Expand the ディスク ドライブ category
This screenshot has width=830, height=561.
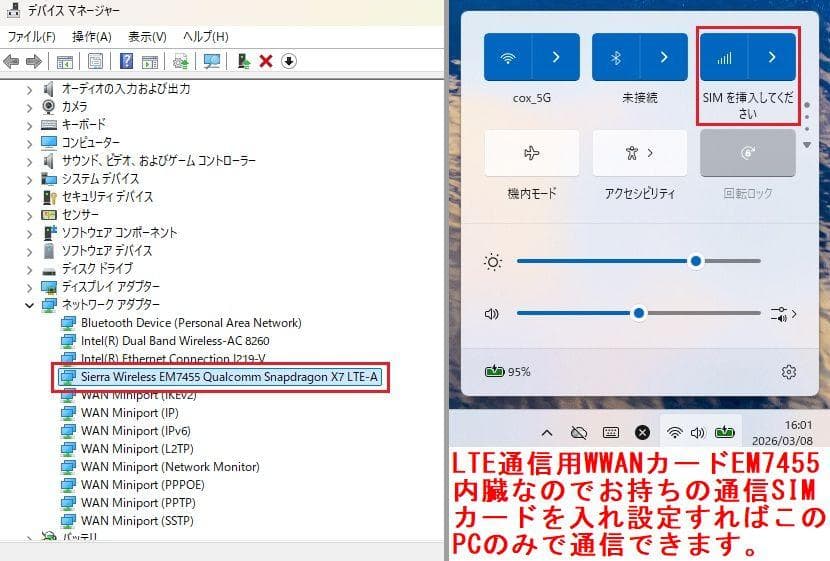pyautogui.click(x=30, y=270)
